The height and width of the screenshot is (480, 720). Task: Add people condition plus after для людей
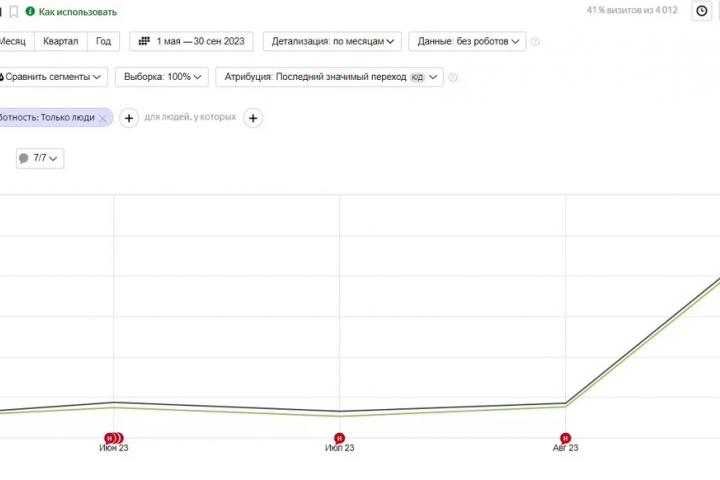coord(253,118)
